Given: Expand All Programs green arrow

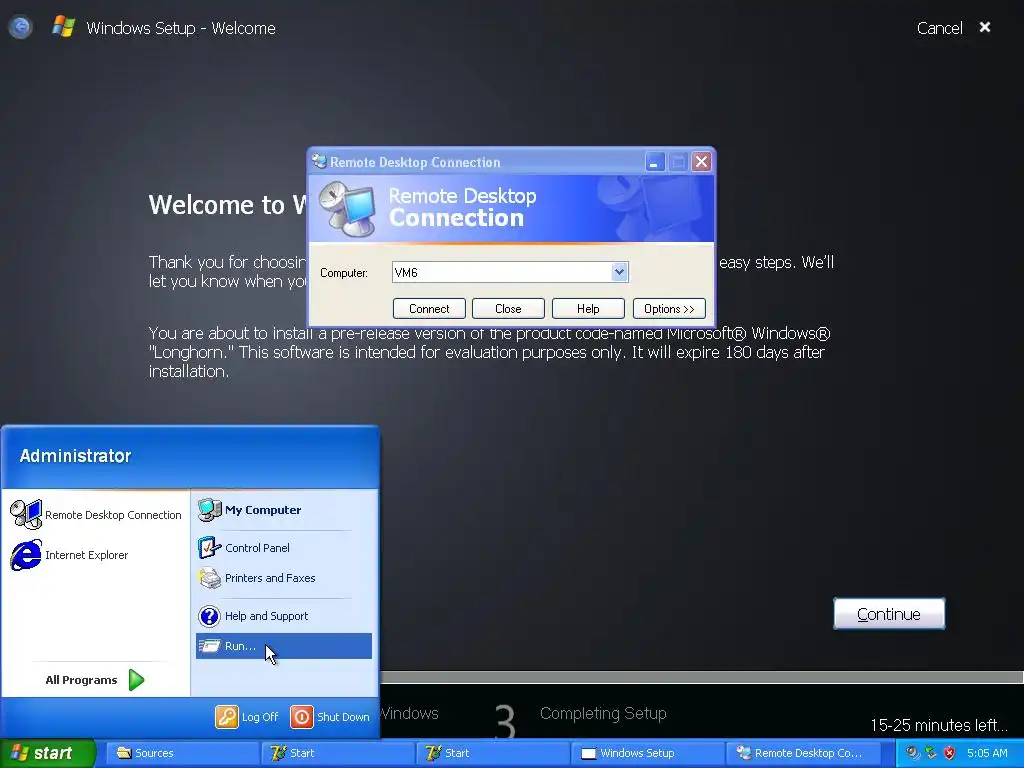Looking at the screenshot, I should 136,680.
